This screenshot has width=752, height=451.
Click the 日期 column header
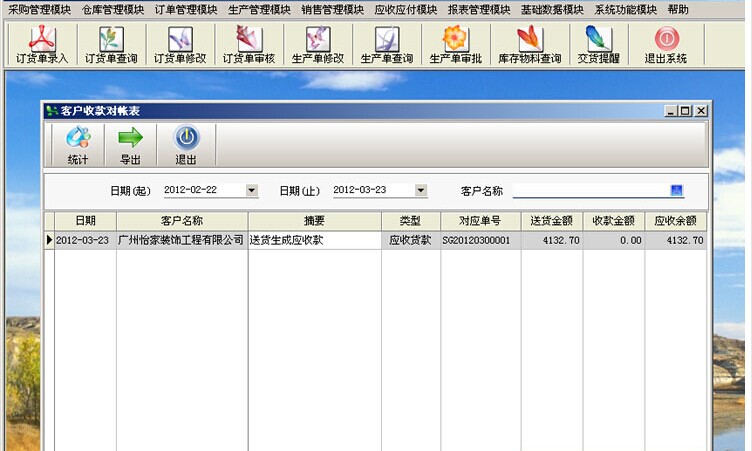pos(85,221)
